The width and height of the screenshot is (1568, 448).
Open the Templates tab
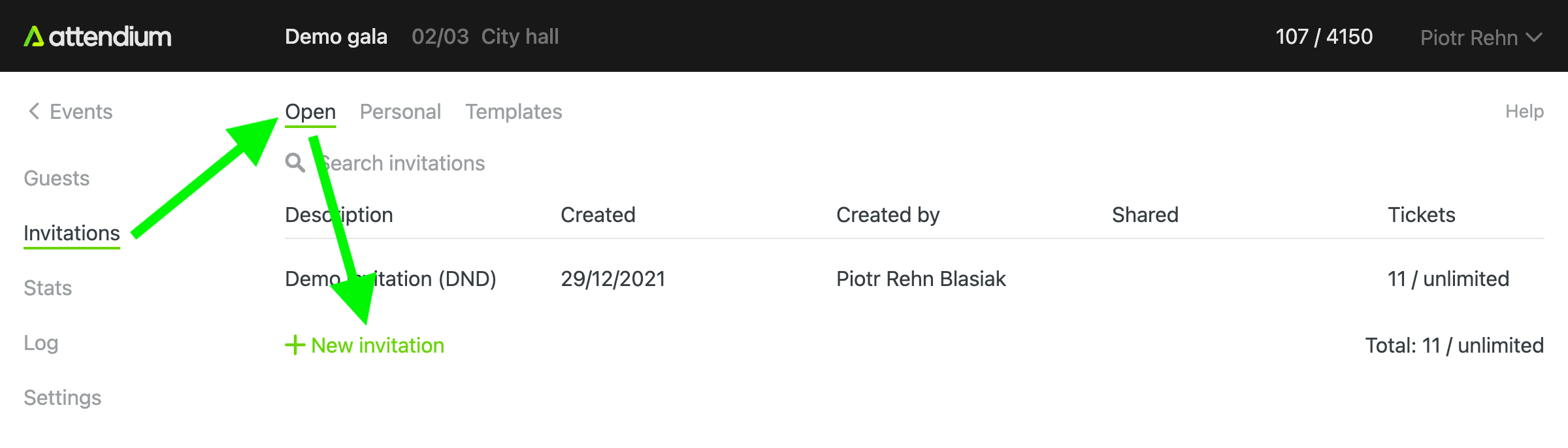(514, 112)
